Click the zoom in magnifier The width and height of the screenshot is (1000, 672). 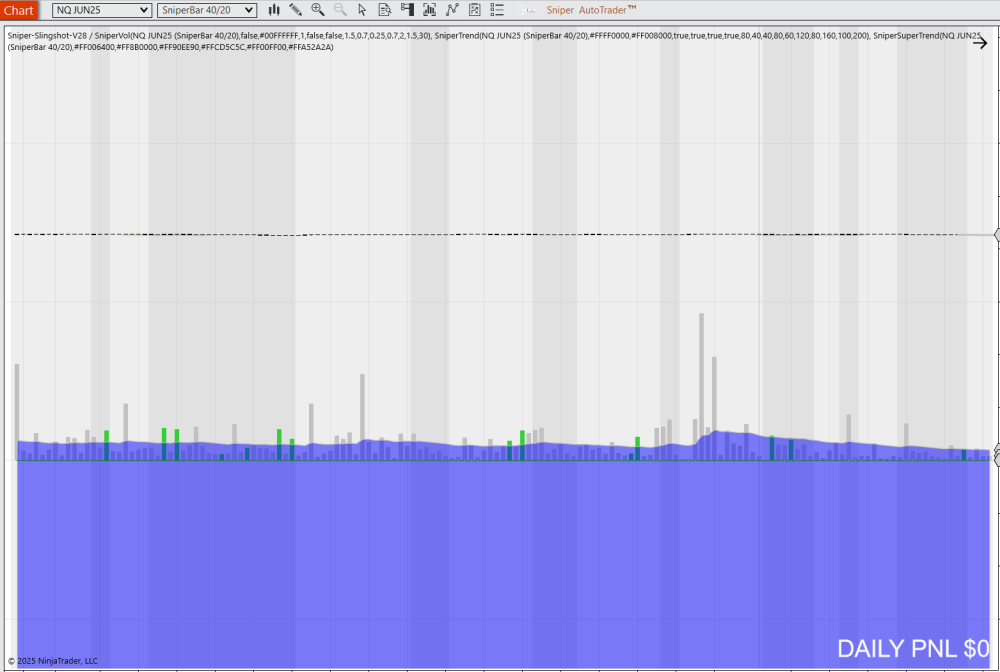(318, 10)
